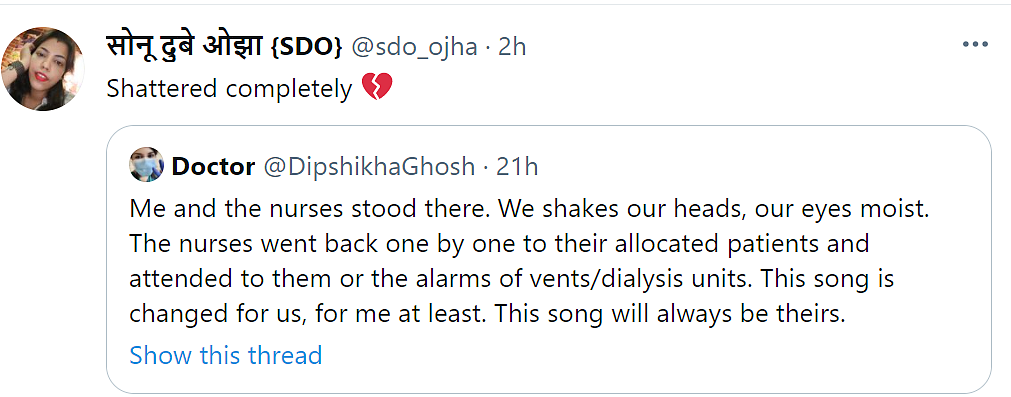Click the line about allocated patients
This screenshot has height=397, width=1011.
[x=499, y=245]
